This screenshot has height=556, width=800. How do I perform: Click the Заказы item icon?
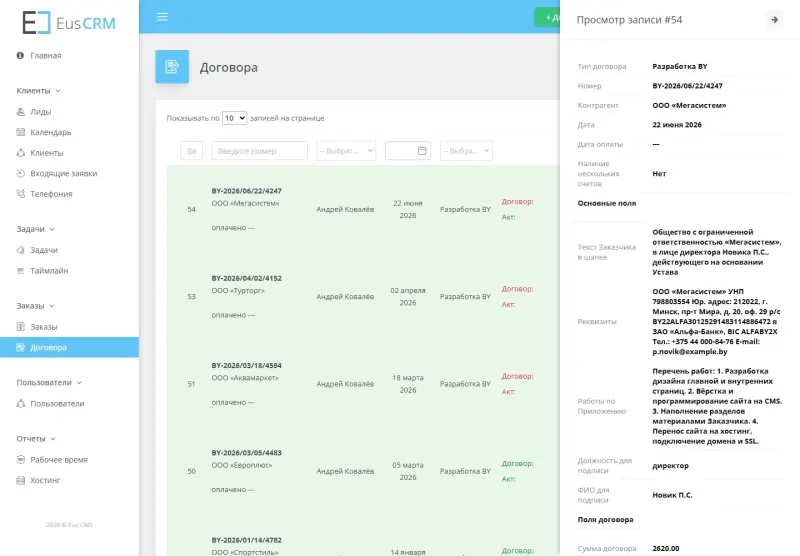point(20,327)
